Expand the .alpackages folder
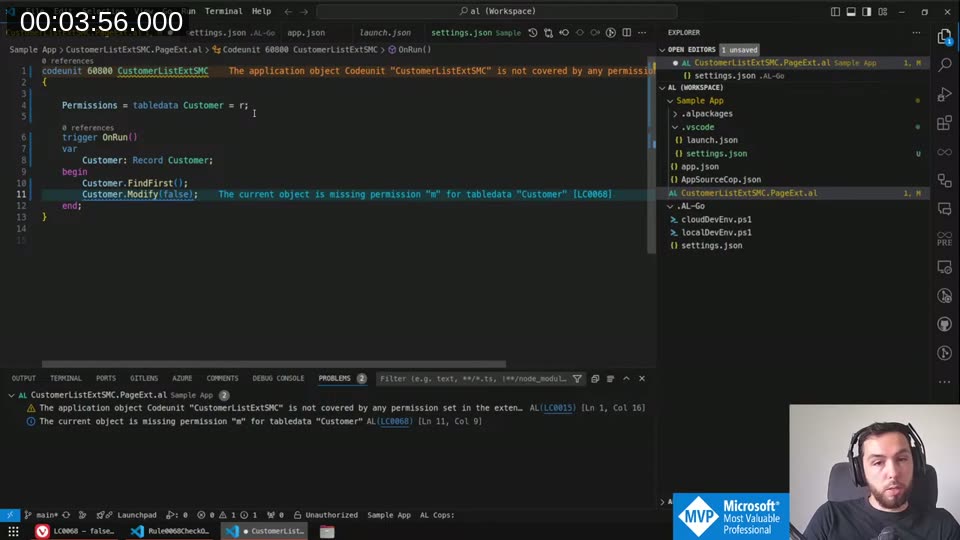 tap(706, 114)
